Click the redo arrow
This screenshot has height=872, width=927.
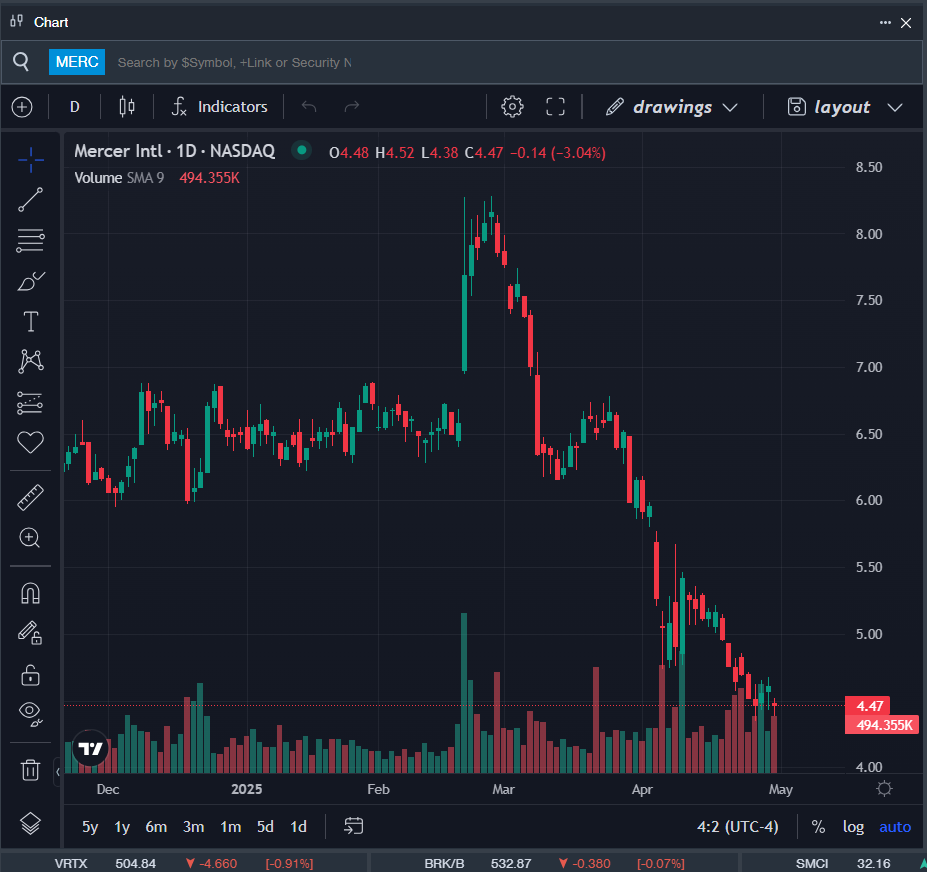point(352,106)
